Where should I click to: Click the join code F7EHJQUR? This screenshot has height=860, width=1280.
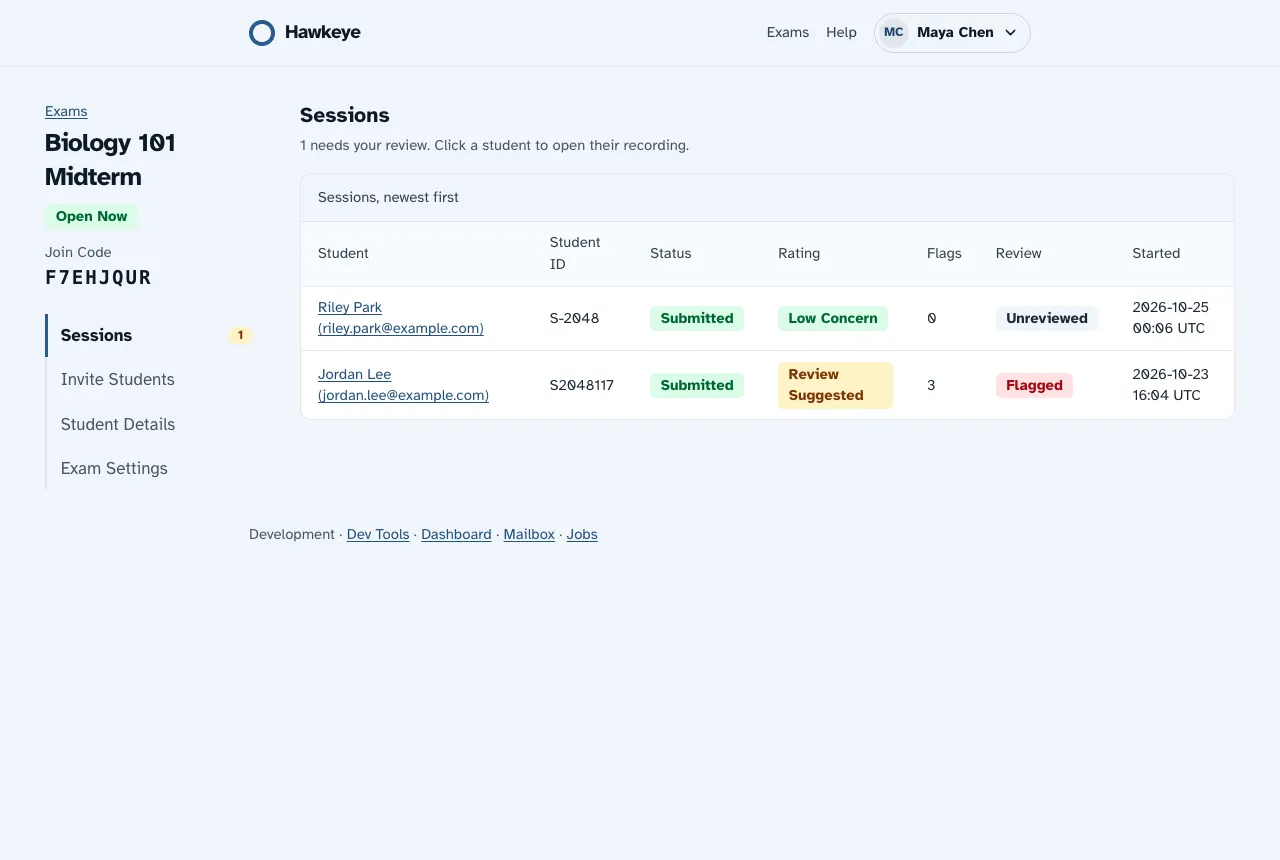pos(98,278)
